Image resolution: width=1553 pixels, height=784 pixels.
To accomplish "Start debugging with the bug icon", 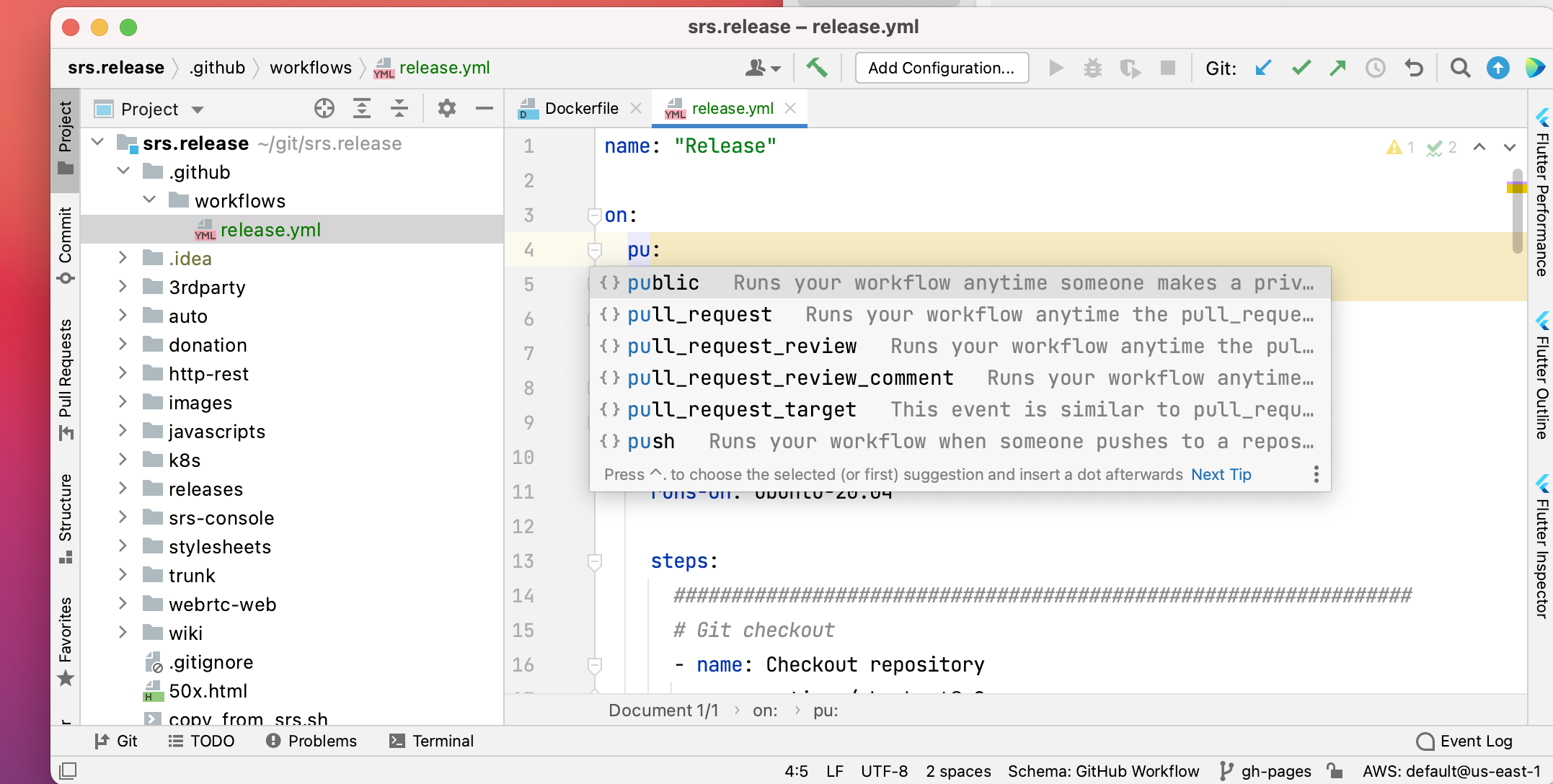I will pyautogui.click(x=1093, y=68).
